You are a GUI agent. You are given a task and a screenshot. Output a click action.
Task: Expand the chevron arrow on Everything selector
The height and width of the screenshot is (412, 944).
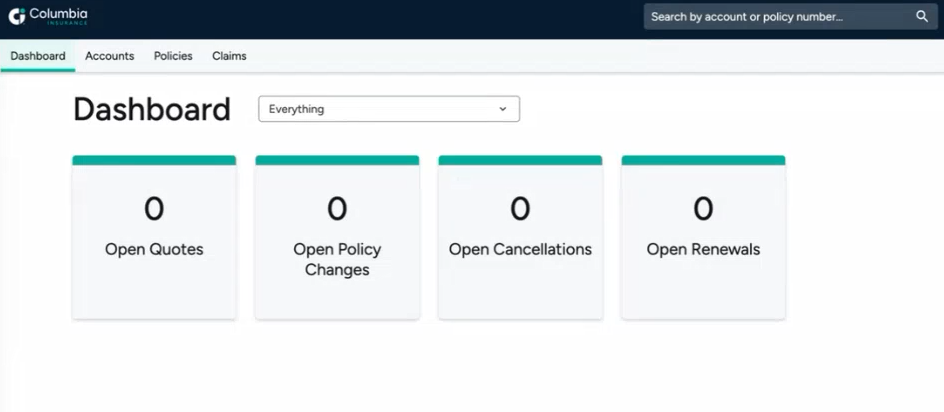click(503, 109)
